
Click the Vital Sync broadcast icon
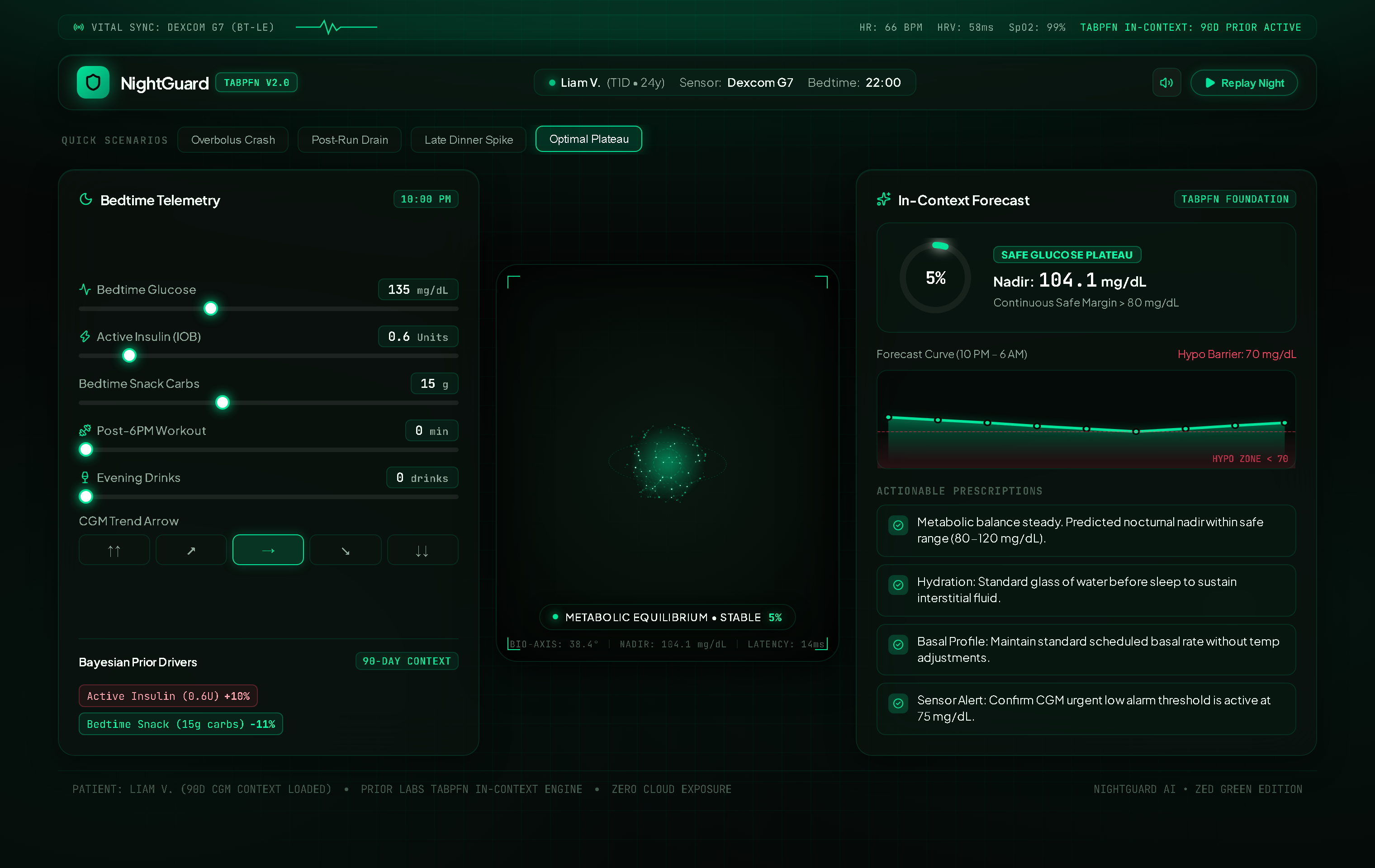(79, 28)
